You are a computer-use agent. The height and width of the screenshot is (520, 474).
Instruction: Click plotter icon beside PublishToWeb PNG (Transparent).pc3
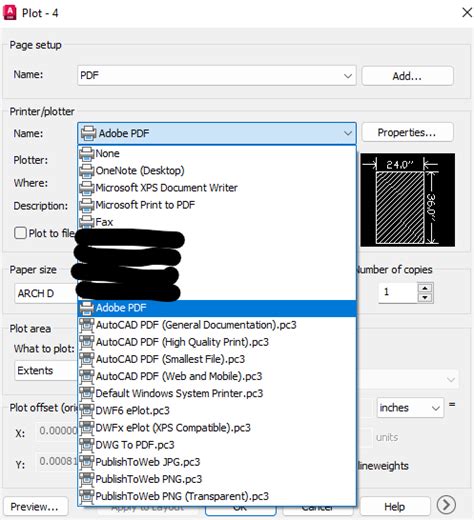[87, 496]
